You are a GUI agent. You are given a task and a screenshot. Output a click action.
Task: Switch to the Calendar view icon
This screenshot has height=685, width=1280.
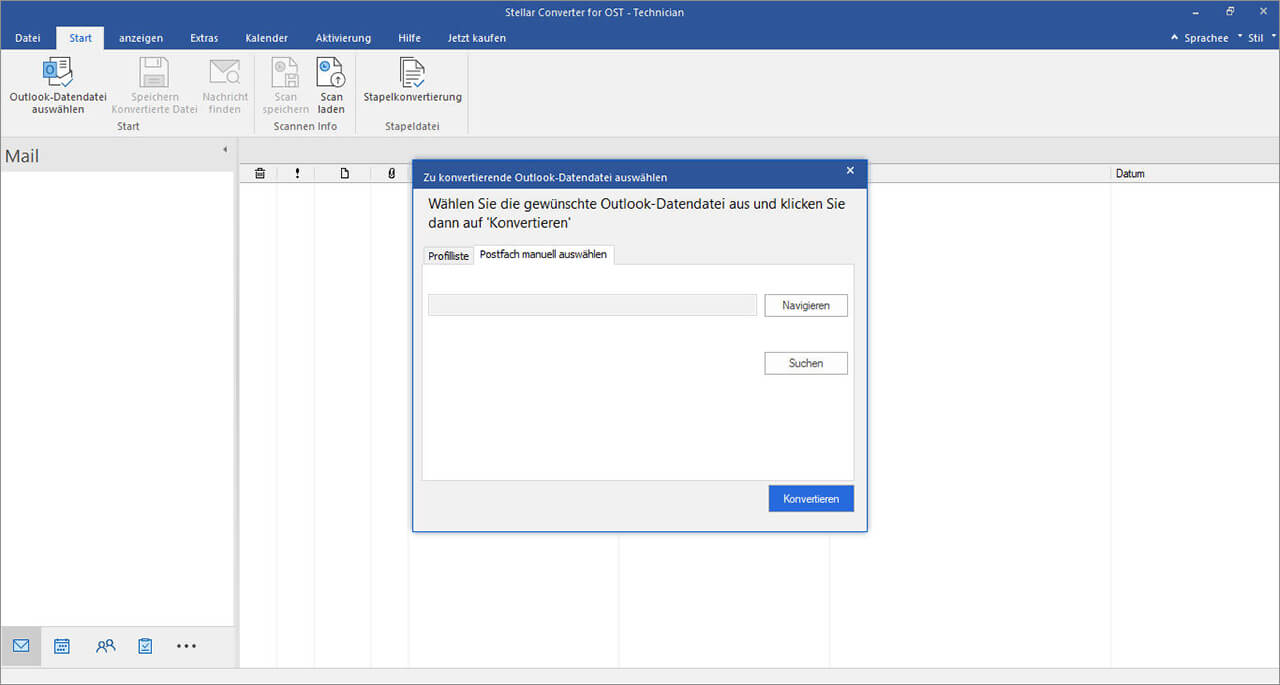62,646
